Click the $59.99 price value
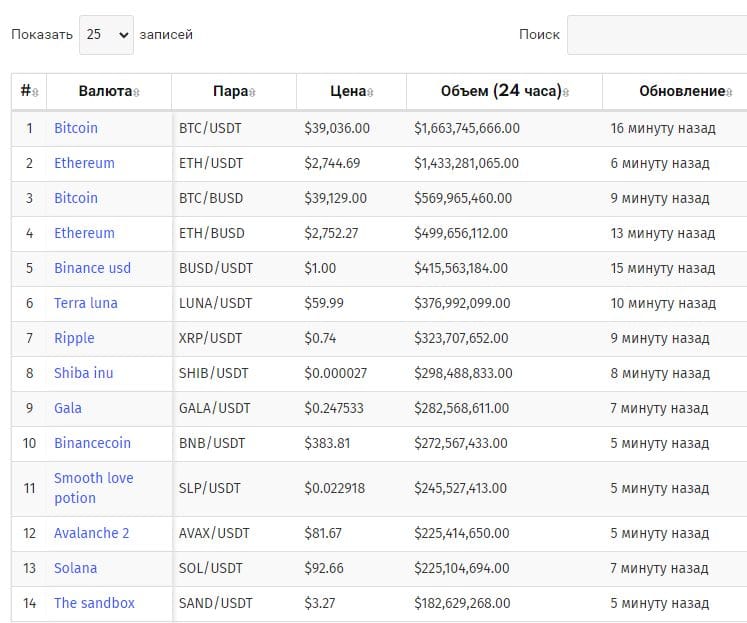The height and width of the screenshot is (623, 747). (324, 303)
